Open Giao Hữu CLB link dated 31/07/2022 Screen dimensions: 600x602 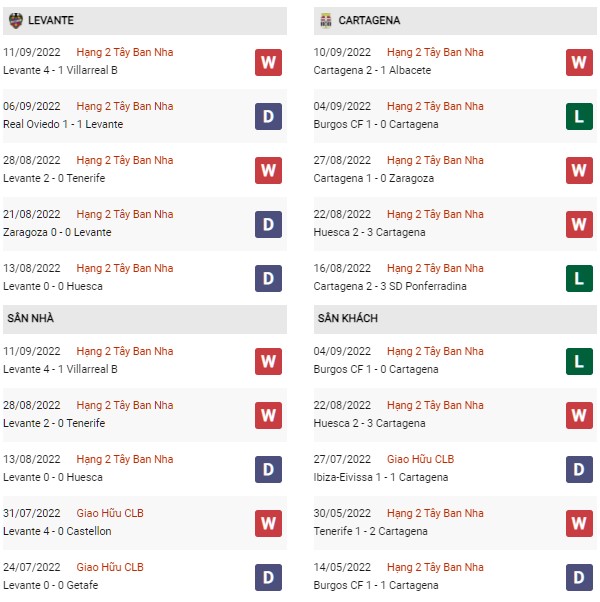pos(110,513)
